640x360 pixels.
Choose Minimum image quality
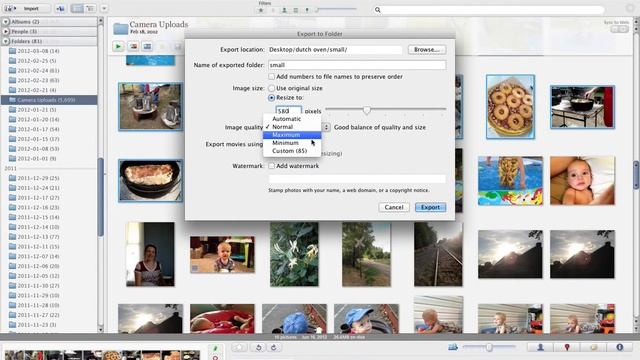coord(292,143)
